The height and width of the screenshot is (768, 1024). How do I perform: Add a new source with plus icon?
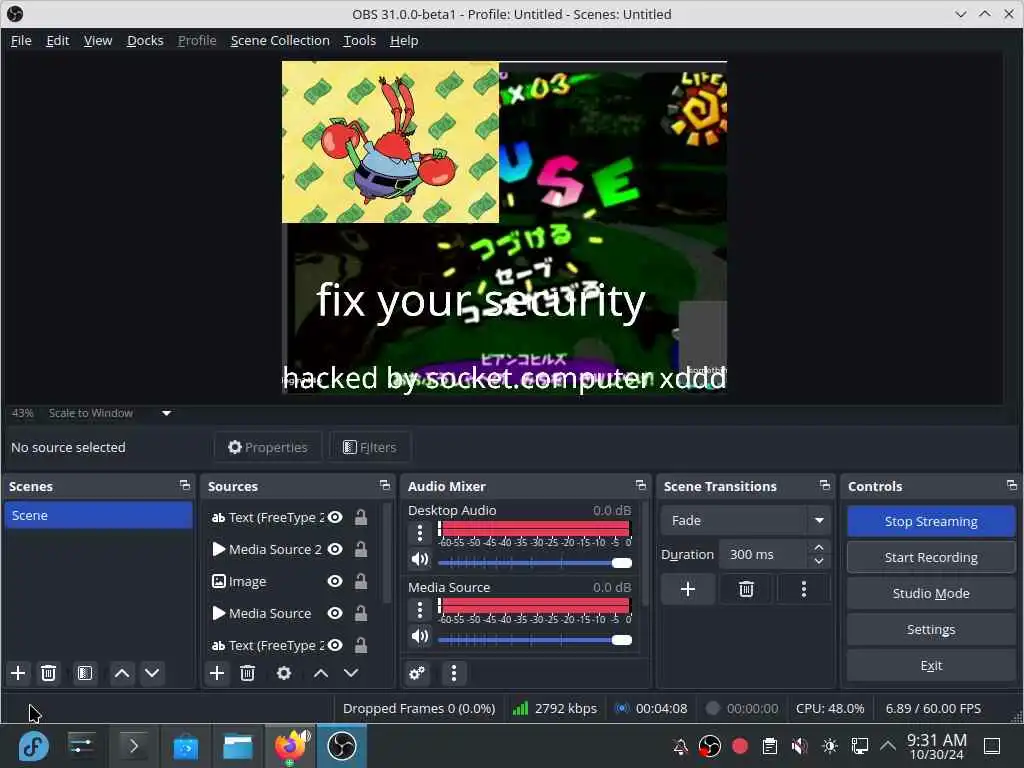pyautogui.click(x=217, y=673)
